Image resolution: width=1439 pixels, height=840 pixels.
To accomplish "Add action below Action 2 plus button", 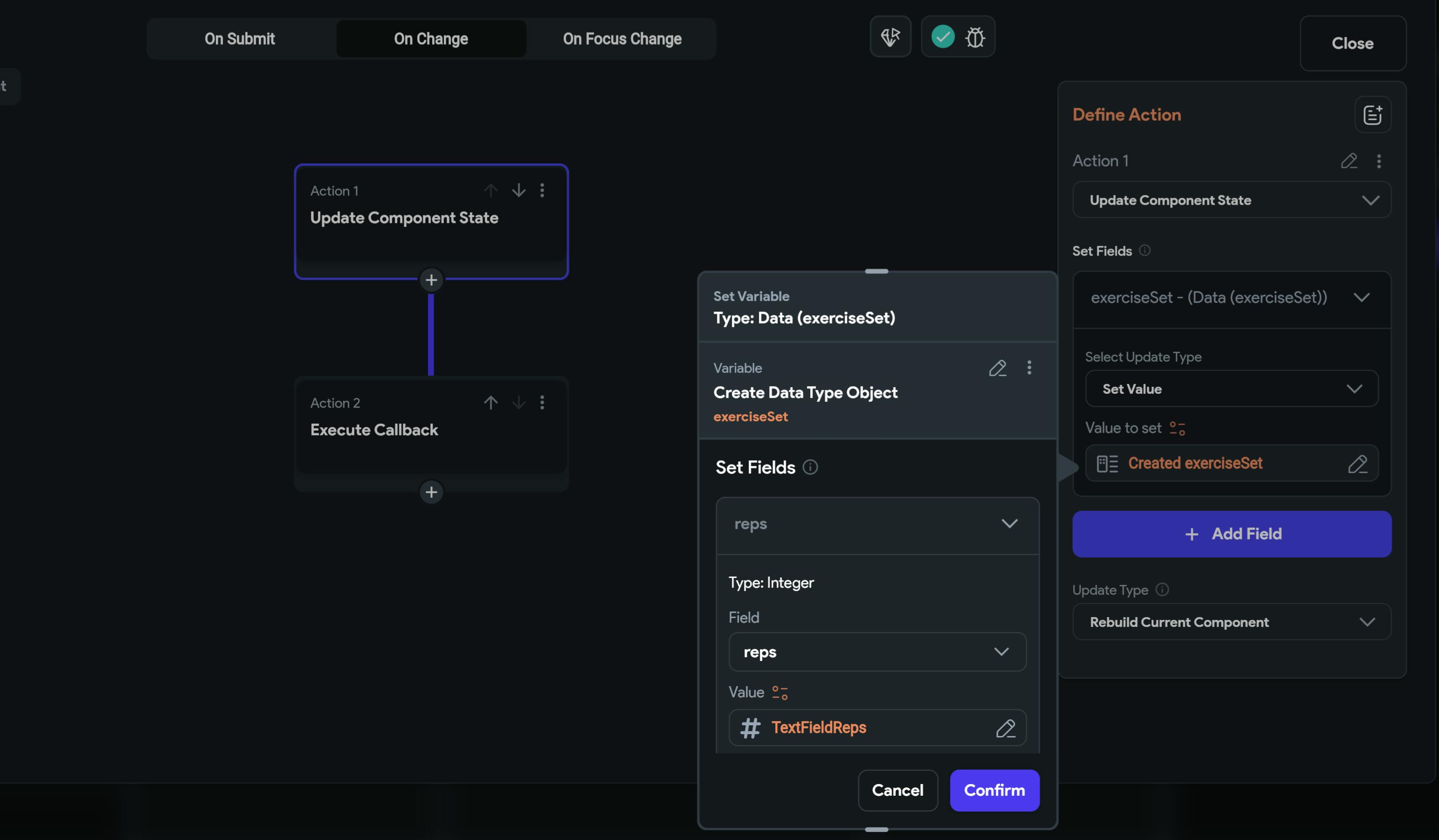I will 431,492.
